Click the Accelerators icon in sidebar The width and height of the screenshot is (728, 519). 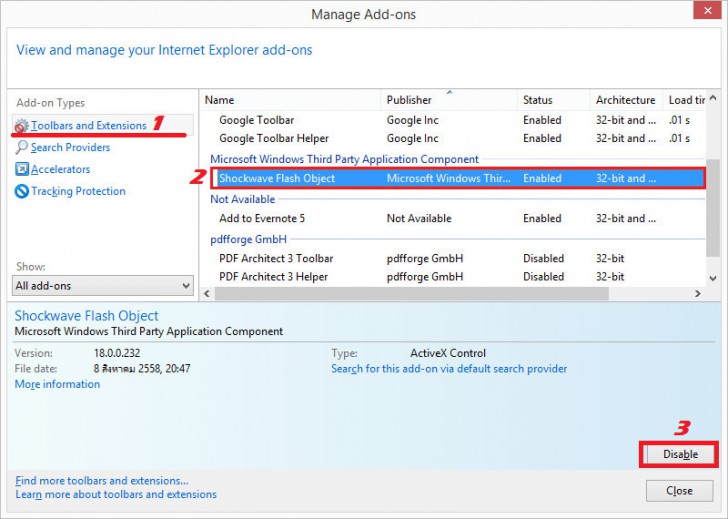coord(22,170)
